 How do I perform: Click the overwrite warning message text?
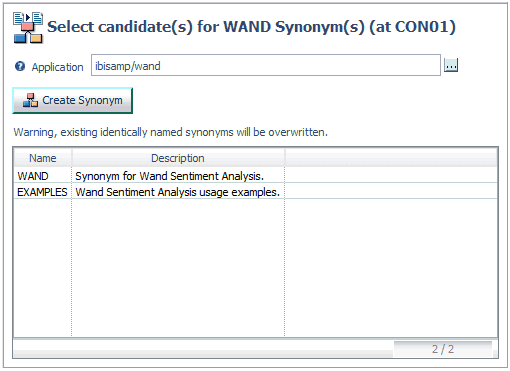[170, 132]
